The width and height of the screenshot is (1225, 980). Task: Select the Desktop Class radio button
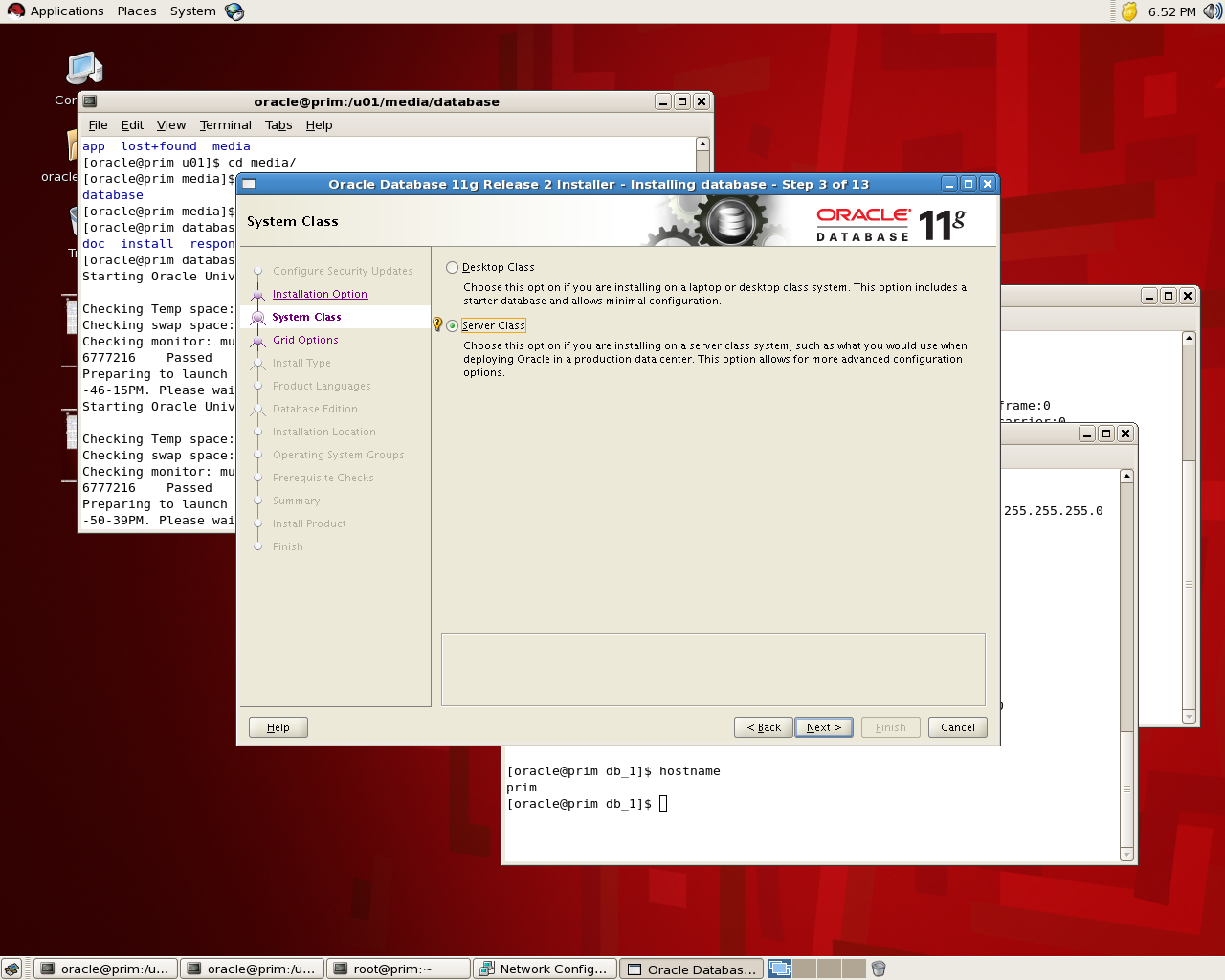pyautogui.click(x=452, y=268)
